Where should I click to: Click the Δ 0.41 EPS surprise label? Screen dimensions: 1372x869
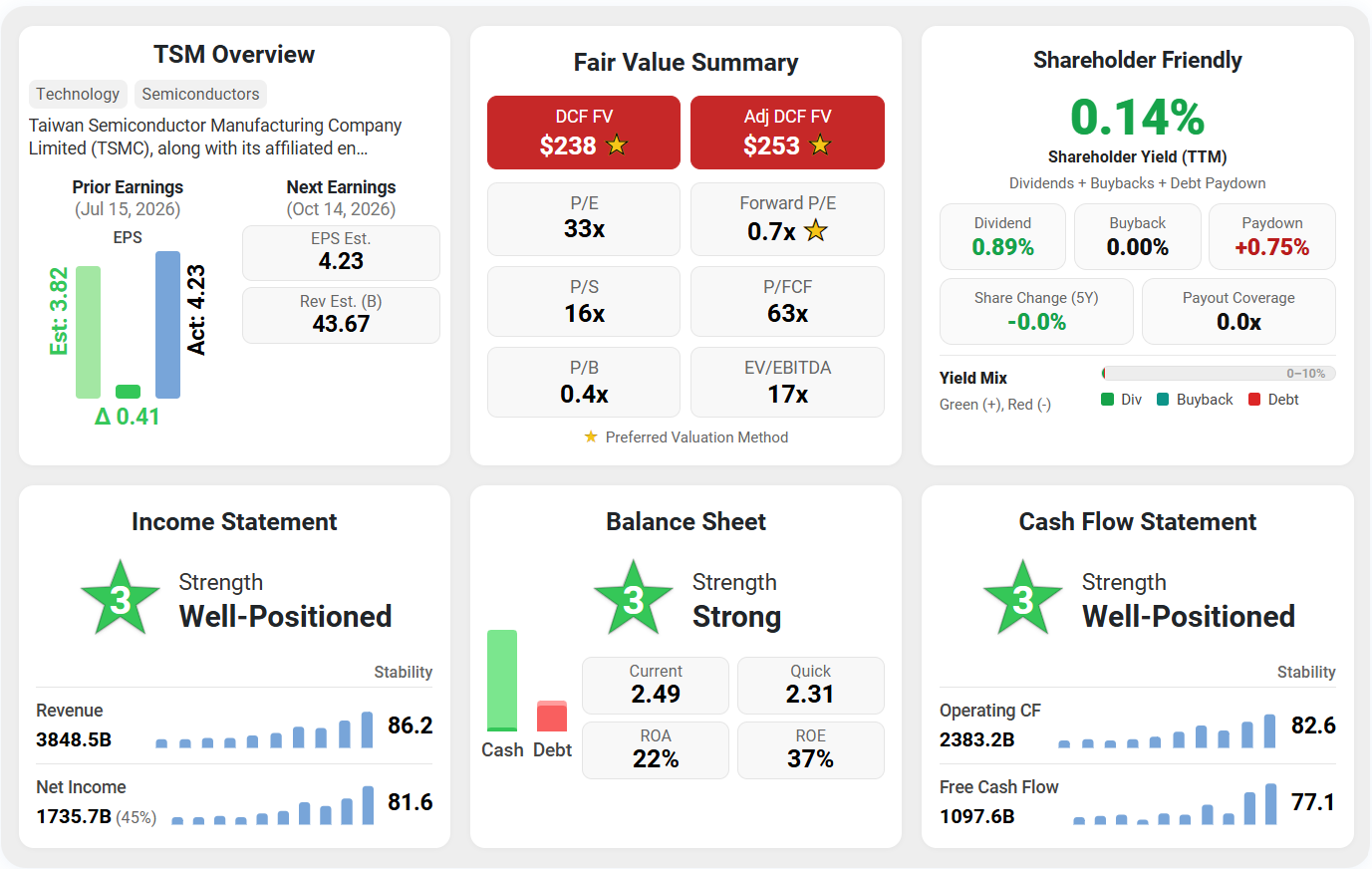point(128,417)
